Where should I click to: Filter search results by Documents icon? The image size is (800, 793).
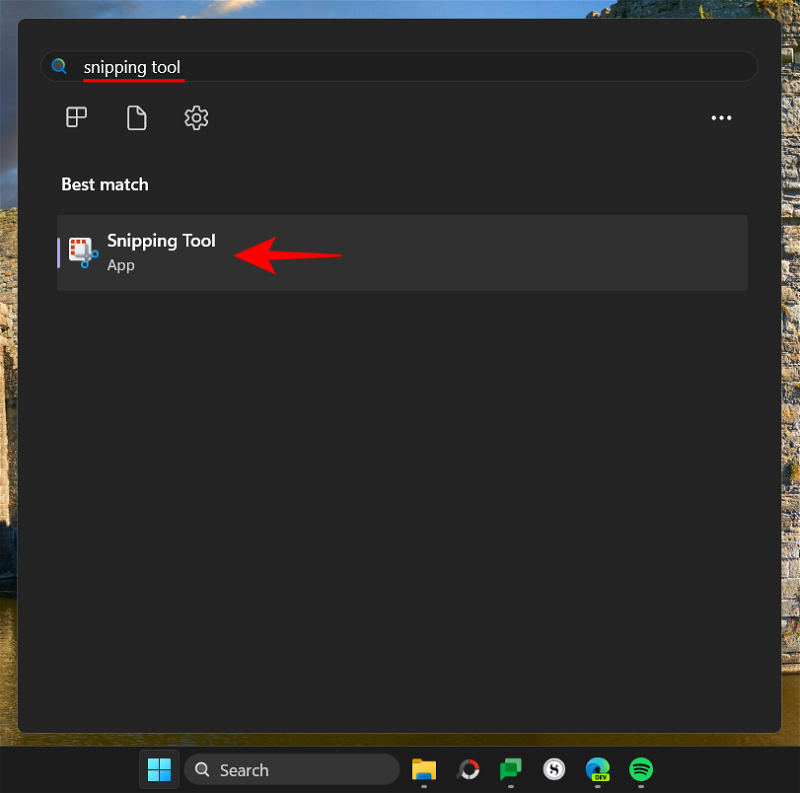[136, 118]
